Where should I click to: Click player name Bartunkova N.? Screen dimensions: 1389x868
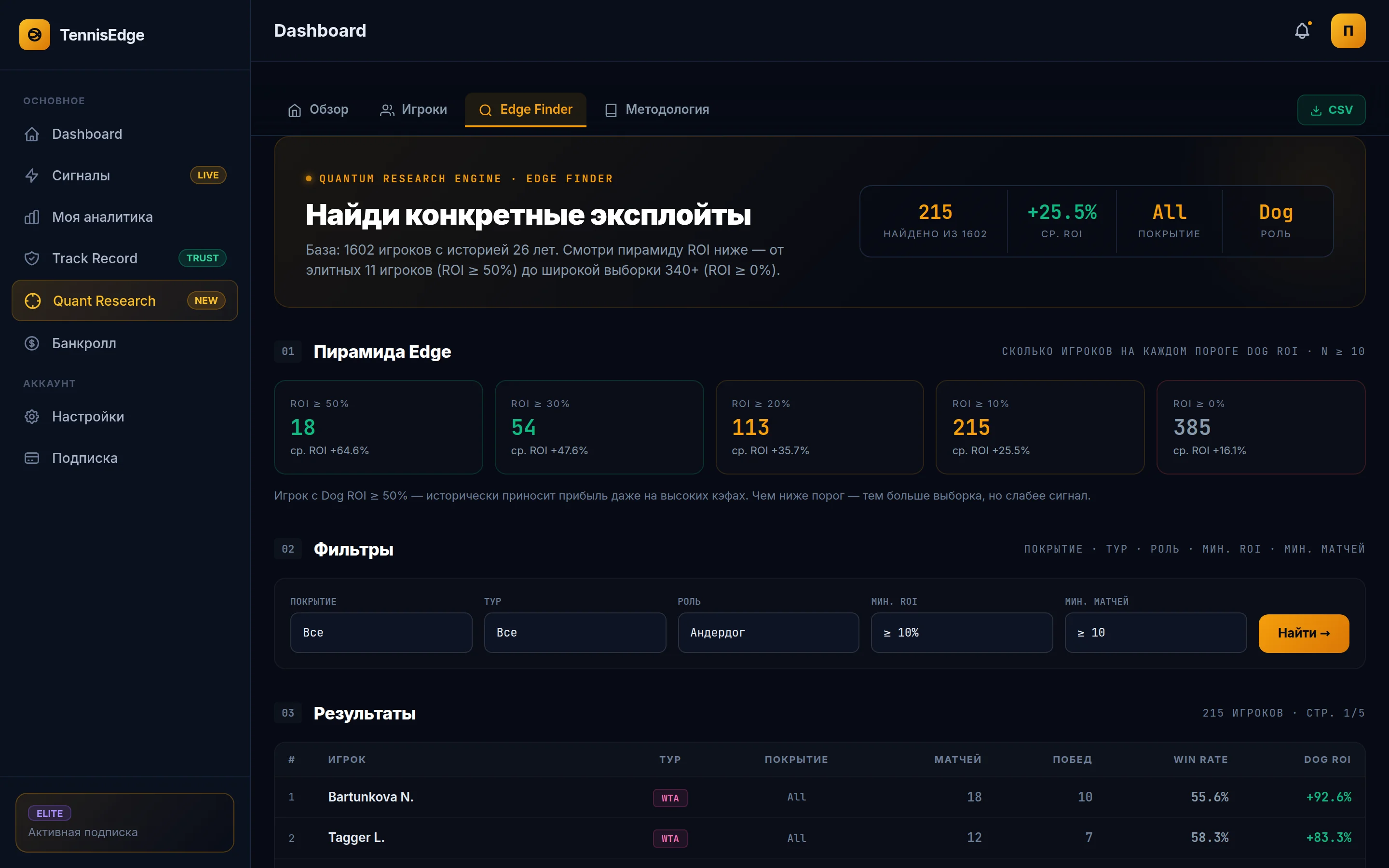(x=371, y=797)
